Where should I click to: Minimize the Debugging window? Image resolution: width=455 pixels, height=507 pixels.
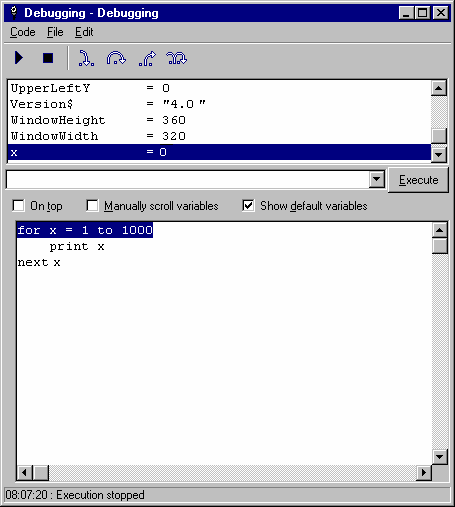click(x=406, y=13)
